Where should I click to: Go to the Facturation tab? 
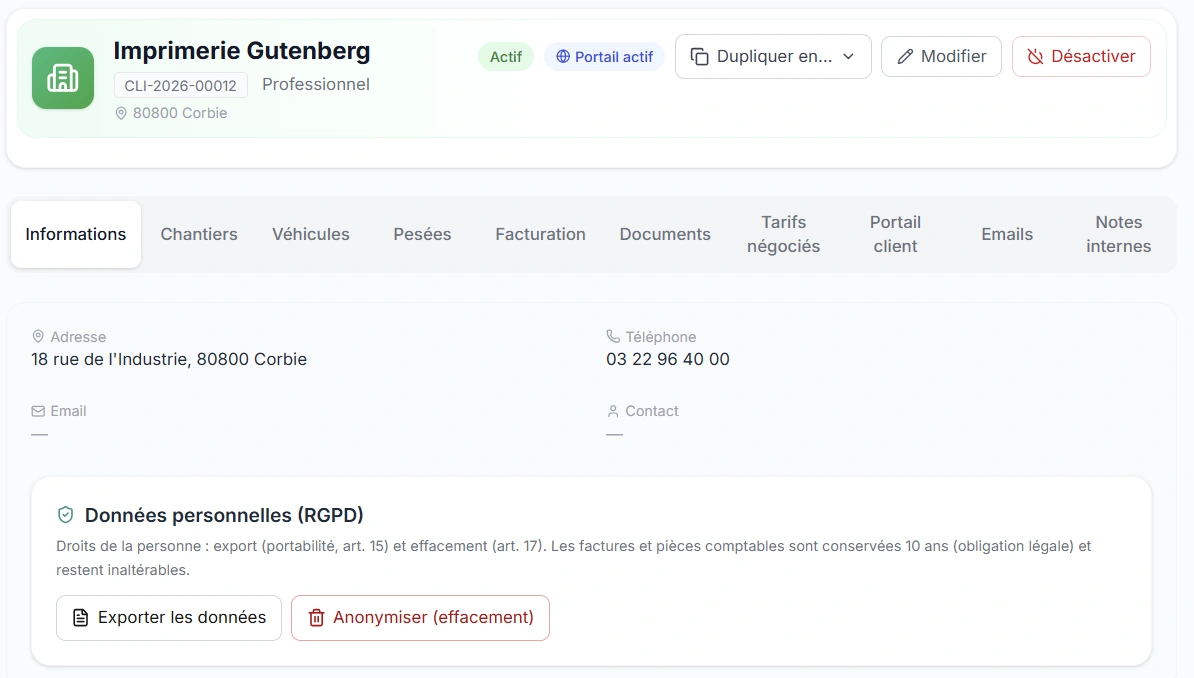[540, 234]
